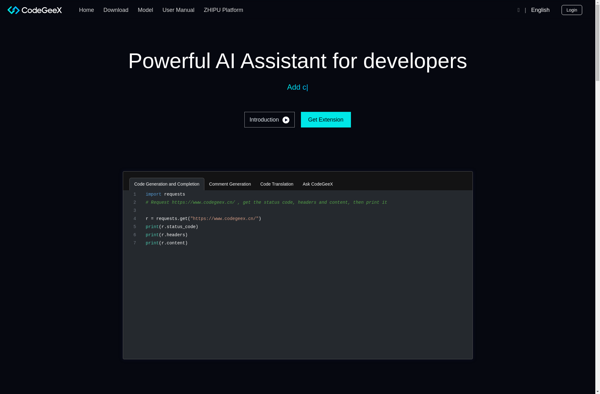This screenshot has height=394, width=600.
Task: Click the animated 'Add c' subtitle text
Action: pos(297,87)
